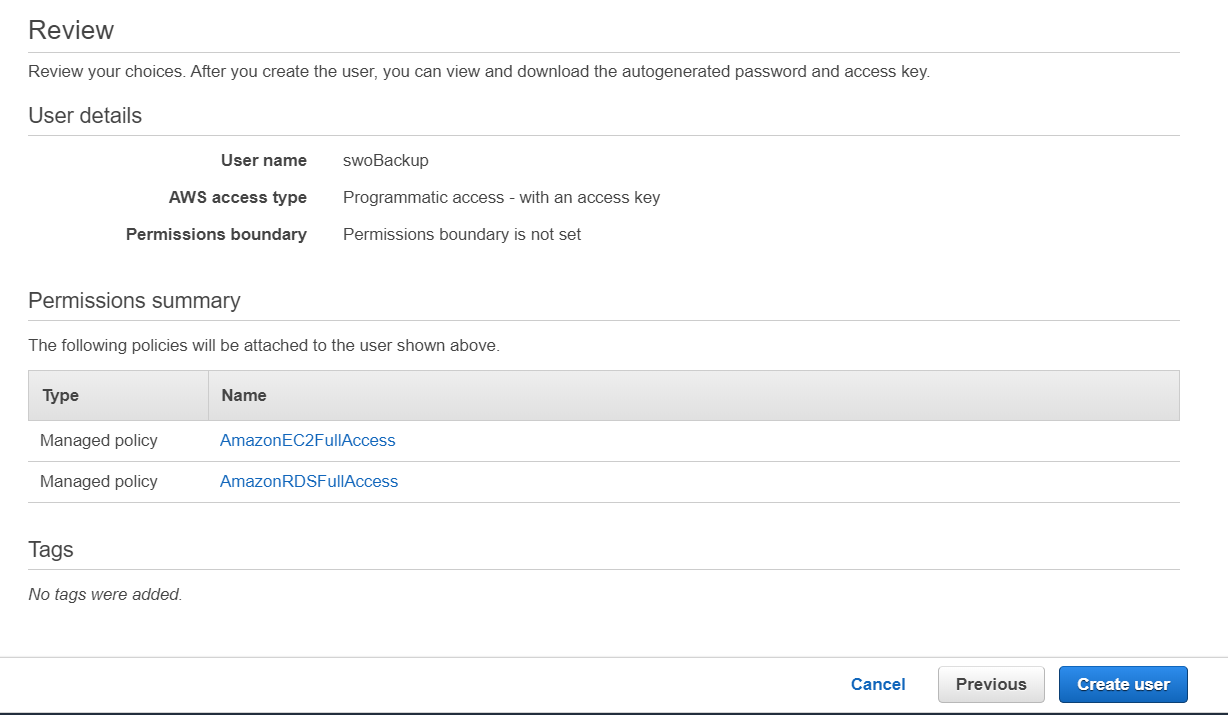Cancel the user creation
The image size is (1228, 715).
pyautogui.click(x=878, y=684)
